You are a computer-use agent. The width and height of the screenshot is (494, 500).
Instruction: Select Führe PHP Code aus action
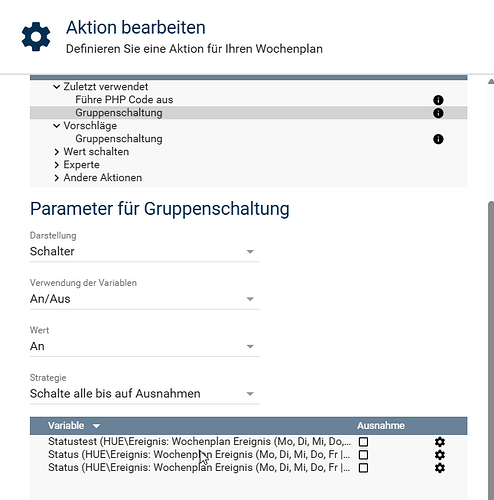coord(124,100)
